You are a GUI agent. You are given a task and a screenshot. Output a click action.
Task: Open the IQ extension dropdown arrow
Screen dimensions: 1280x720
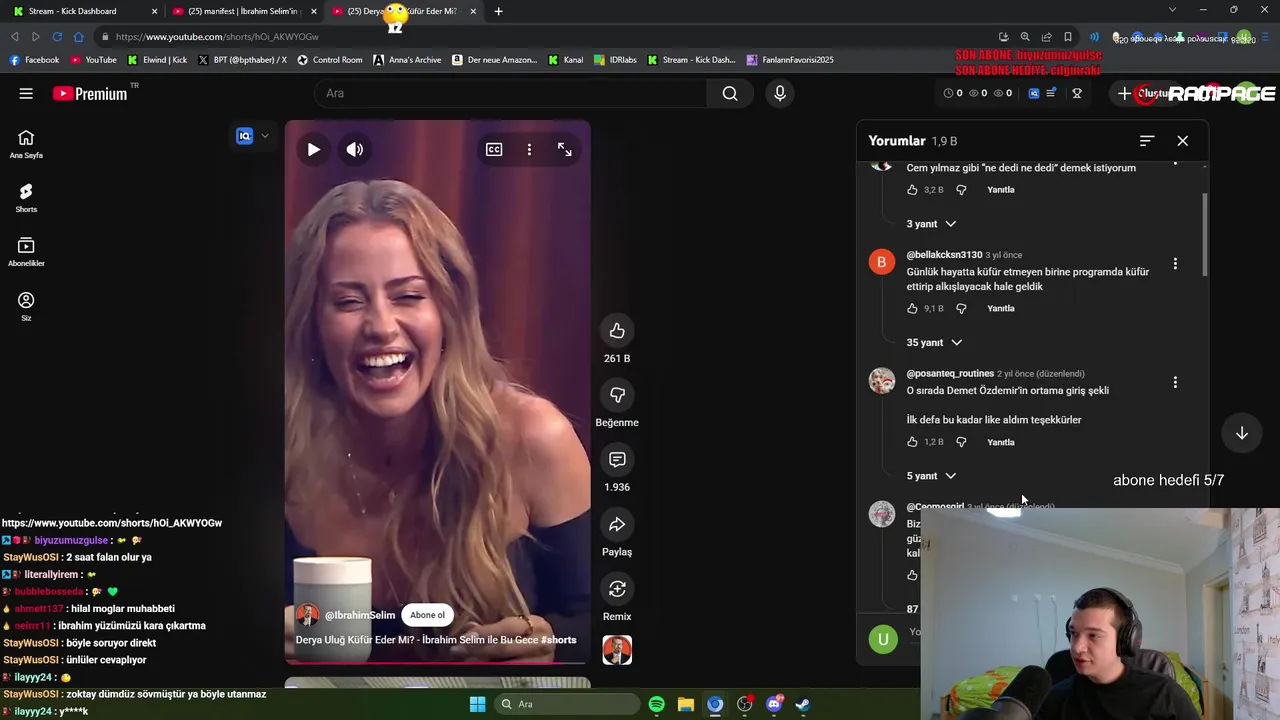pyautogui.click(x=265, y=136)
